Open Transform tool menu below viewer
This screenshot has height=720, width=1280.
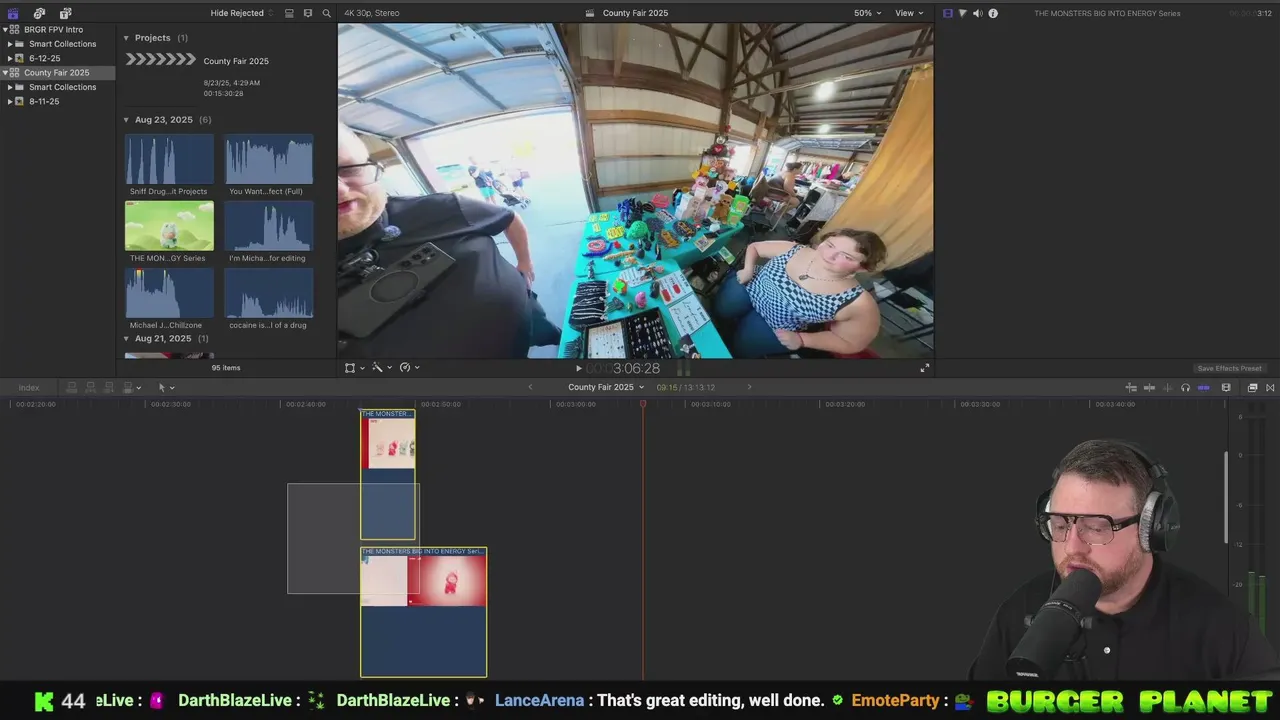pyautogui.click(x=354, y=368)
